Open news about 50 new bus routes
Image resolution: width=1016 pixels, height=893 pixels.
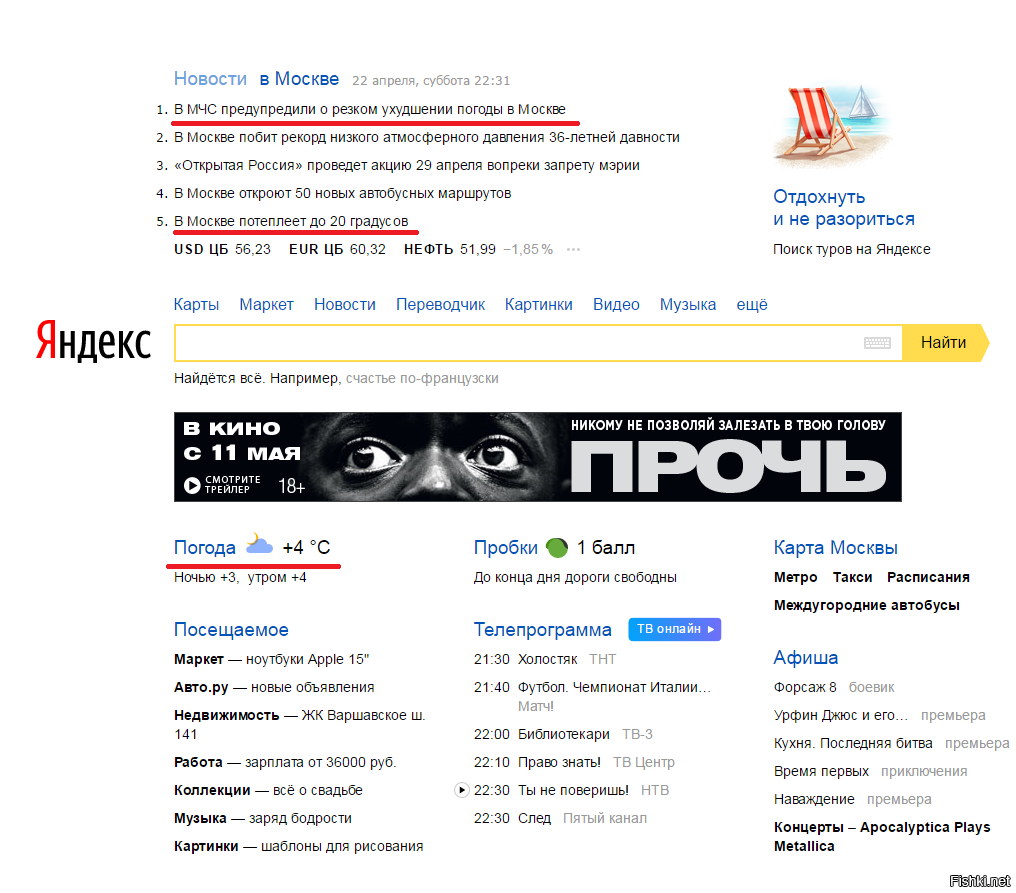(342, 193)
